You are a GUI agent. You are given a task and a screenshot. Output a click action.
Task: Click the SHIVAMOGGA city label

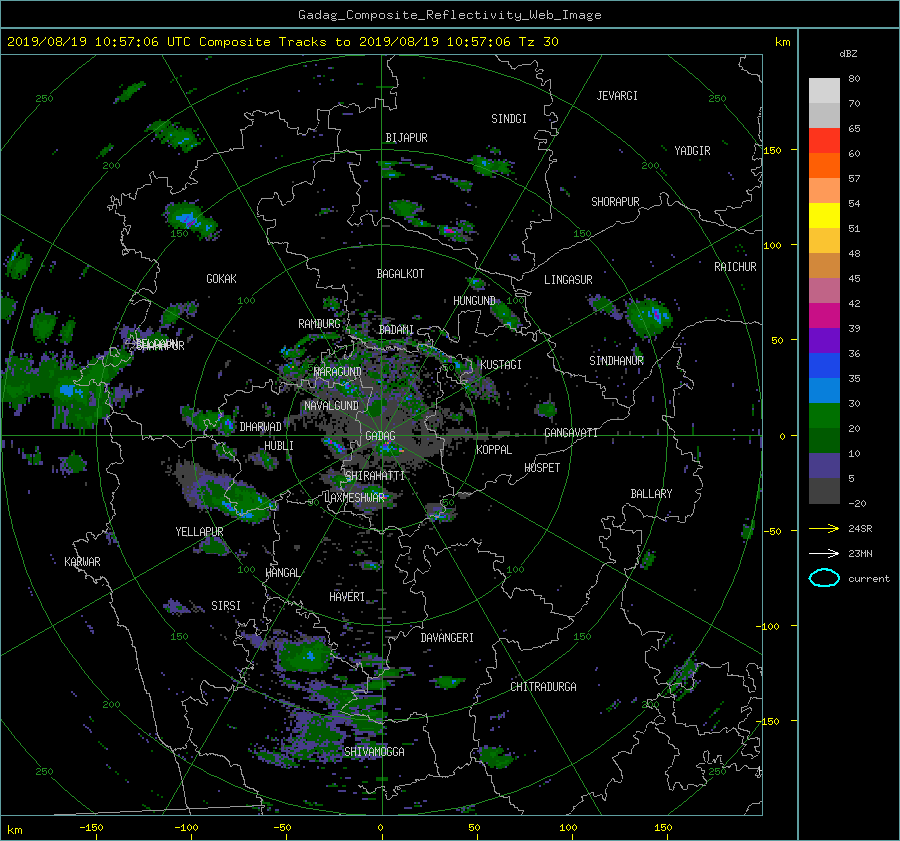click(374, 752)
